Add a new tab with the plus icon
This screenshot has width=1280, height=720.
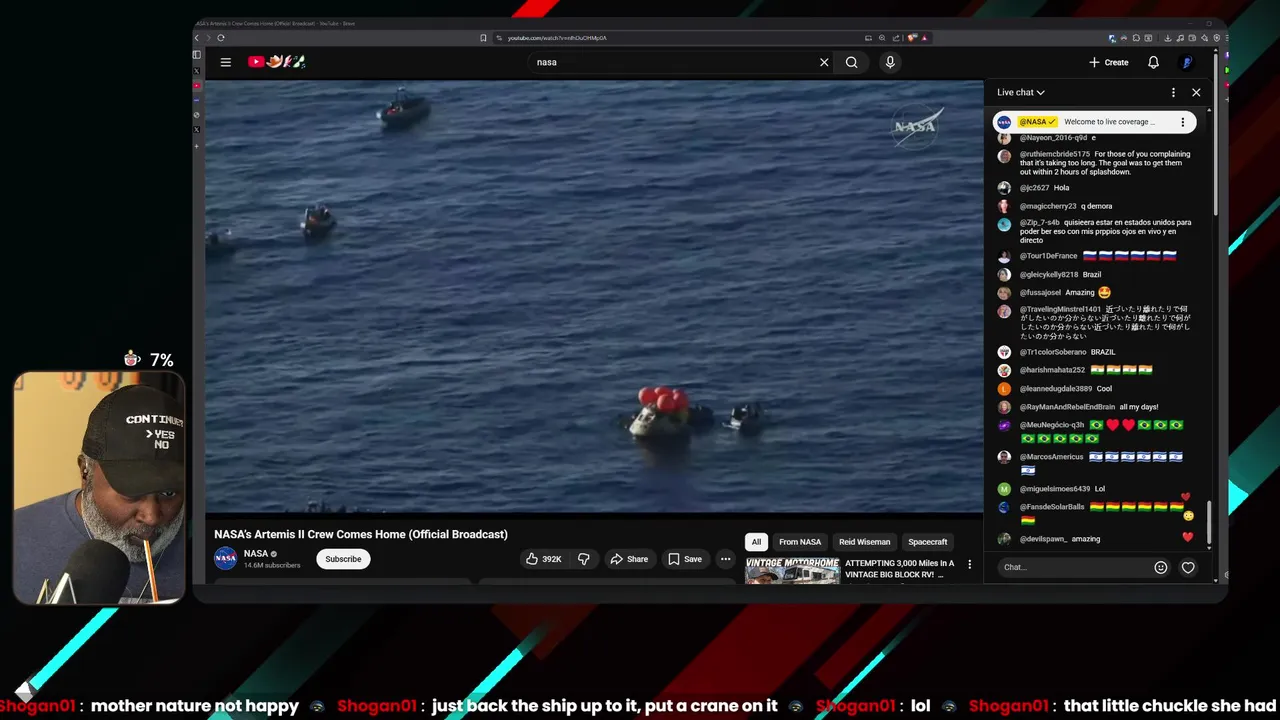coord(197,146)
